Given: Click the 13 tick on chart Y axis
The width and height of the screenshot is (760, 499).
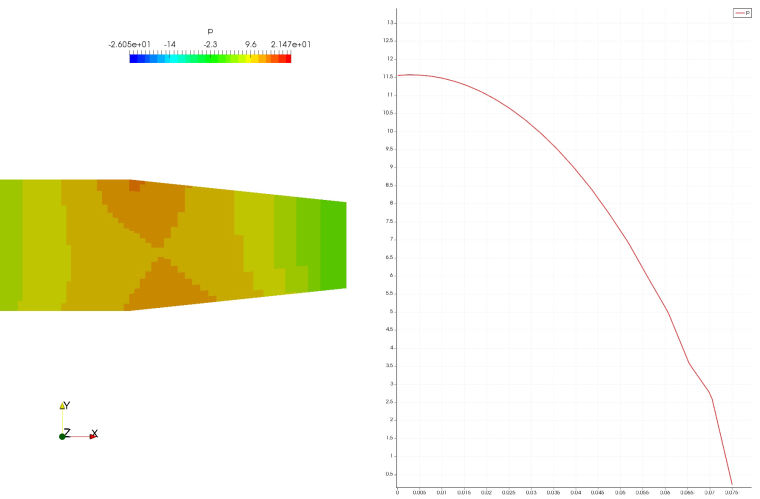Looking at the screenshot, I should (x=390, y=22).
